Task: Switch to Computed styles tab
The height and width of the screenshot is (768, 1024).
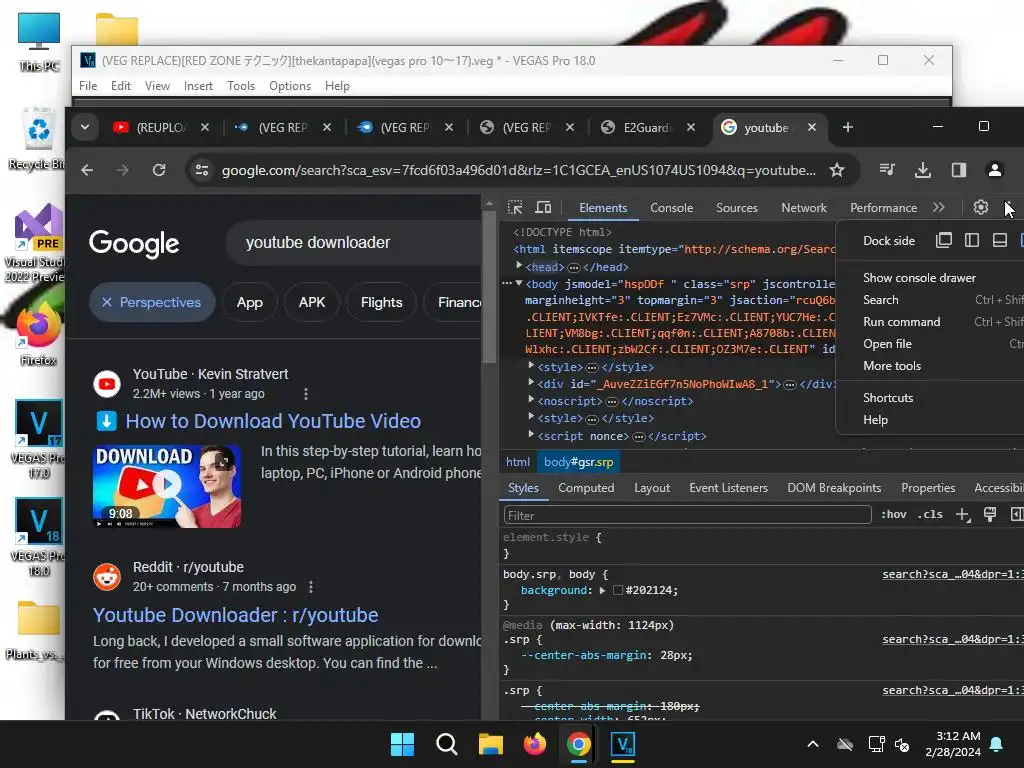Action: point(586,488)
